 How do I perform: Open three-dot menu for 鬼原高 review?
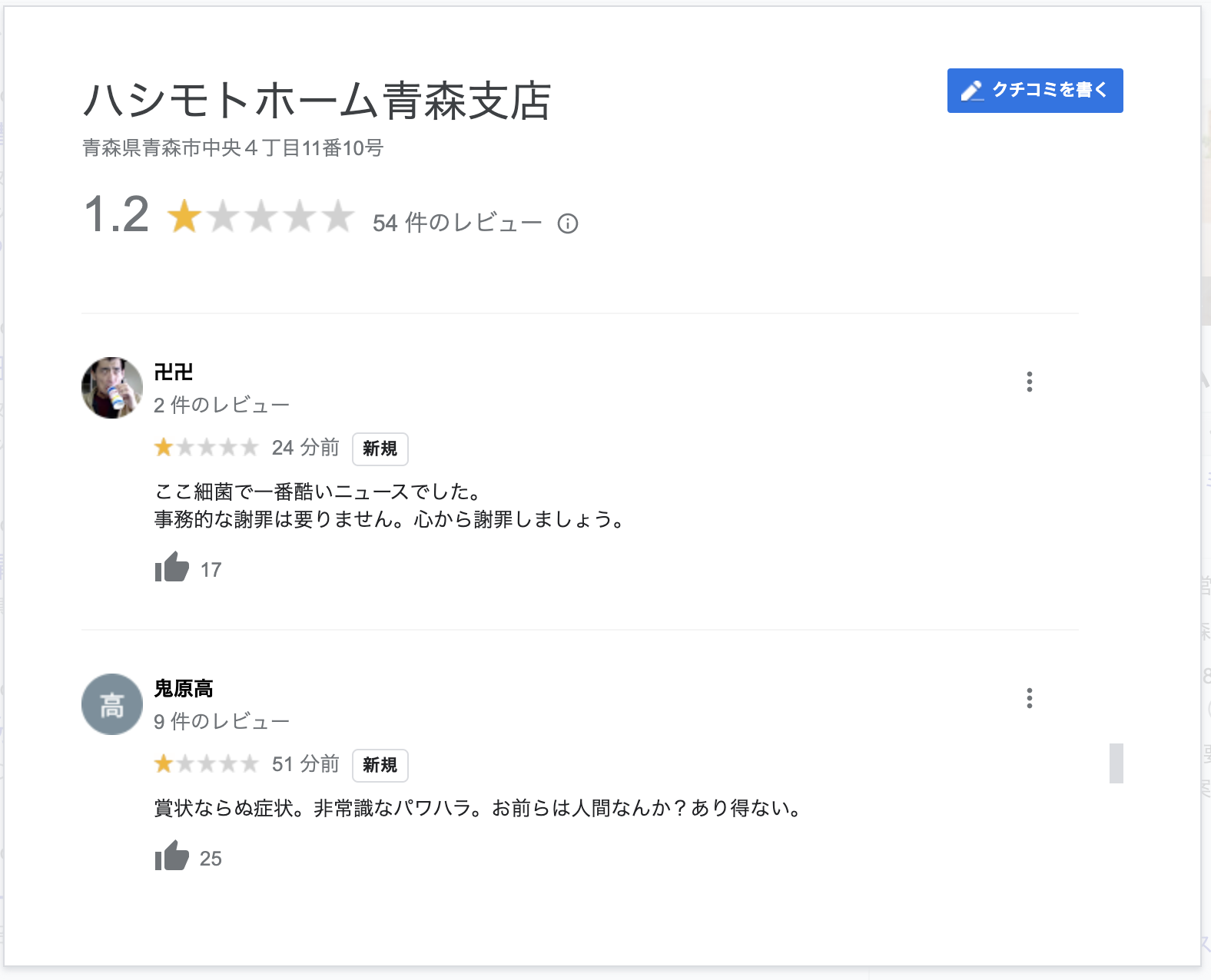1029,698
